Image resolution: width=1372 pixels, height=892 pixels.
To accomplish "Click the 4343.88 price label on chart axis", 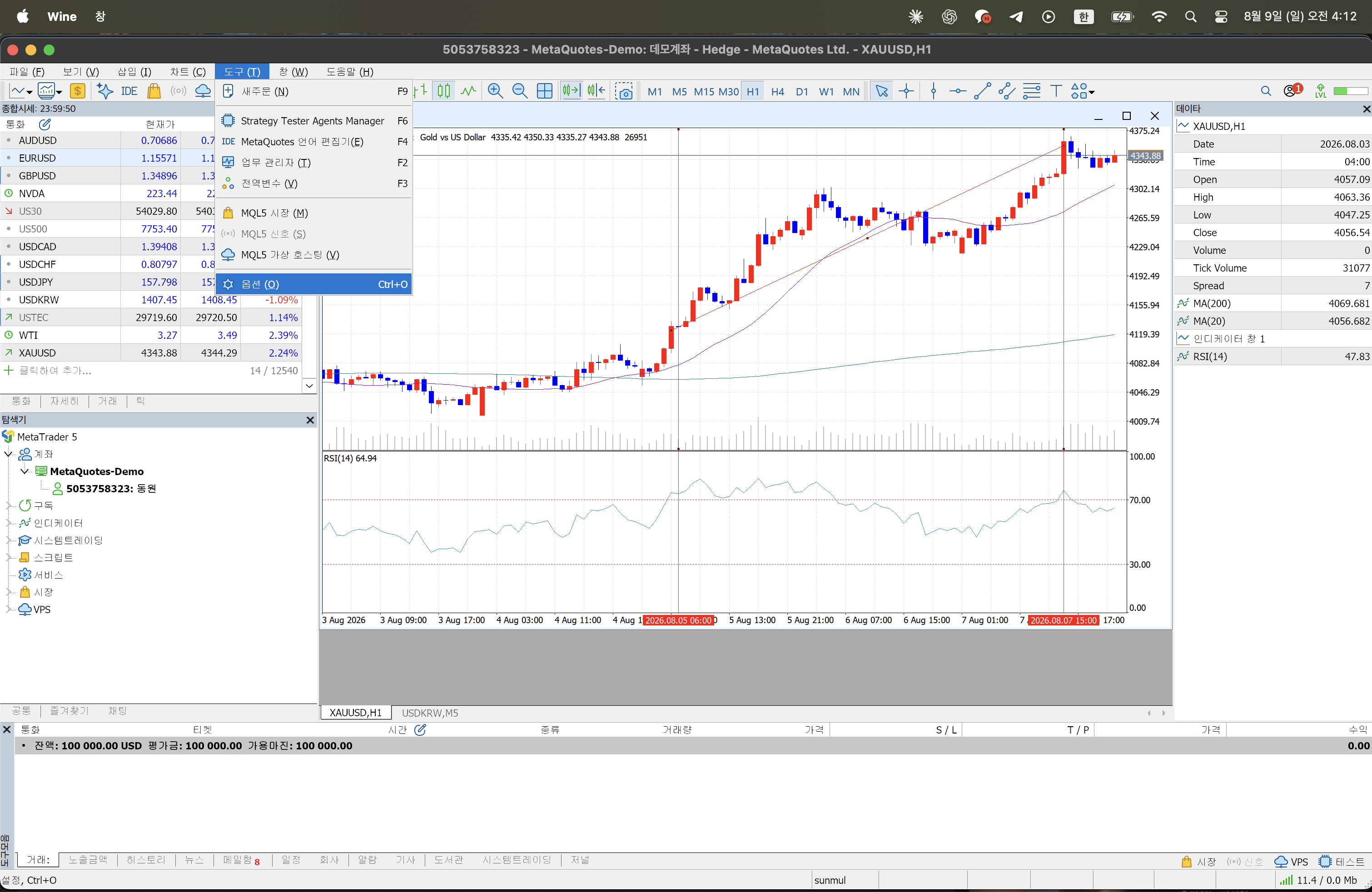I will pos(1145,156).
